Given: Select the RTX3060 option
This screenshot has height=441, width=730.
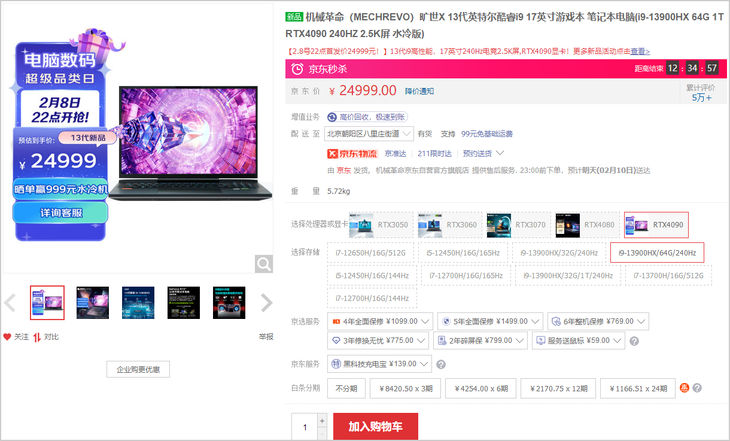Looking at the screenshot, I should coord(449,224).
